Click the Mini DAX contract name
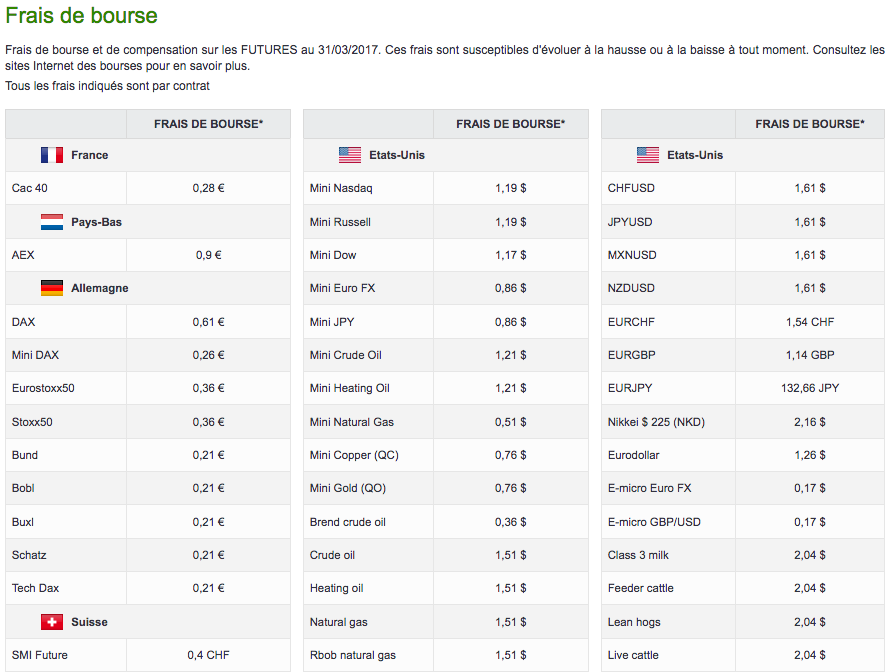Viewport: 887px width, 672px height. click(x=36, y=355)
